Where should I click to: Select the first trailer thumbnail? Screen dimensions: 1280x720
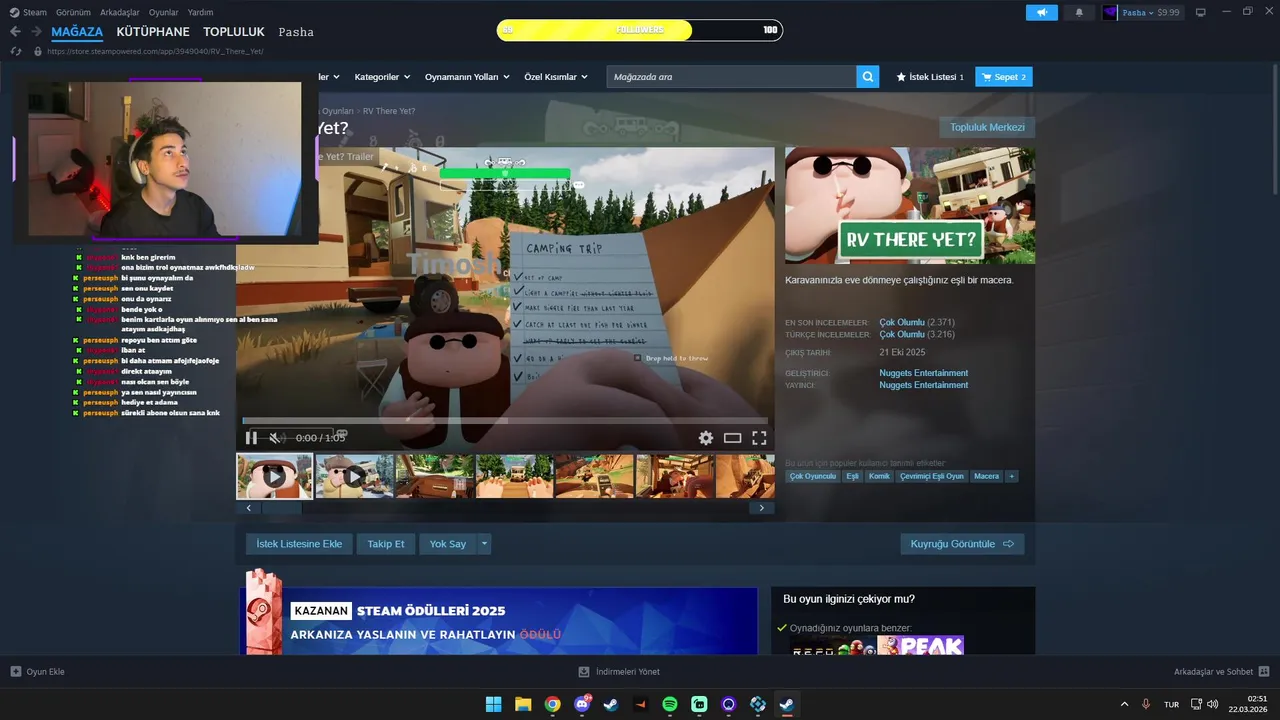coord(274,476)
